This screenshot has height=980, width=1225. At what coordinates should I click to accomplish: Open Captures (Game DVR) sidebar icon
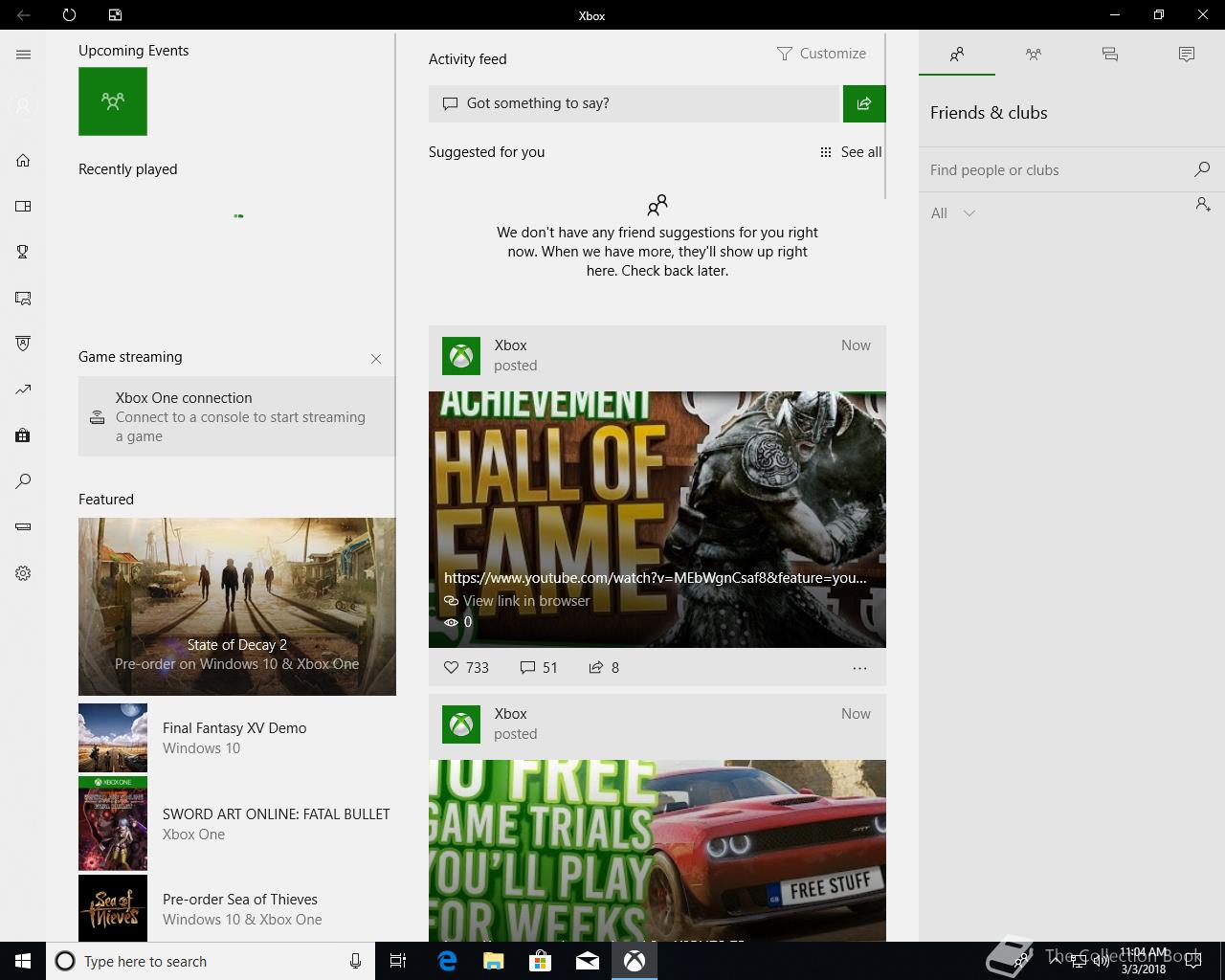click(x=23, y=298)
